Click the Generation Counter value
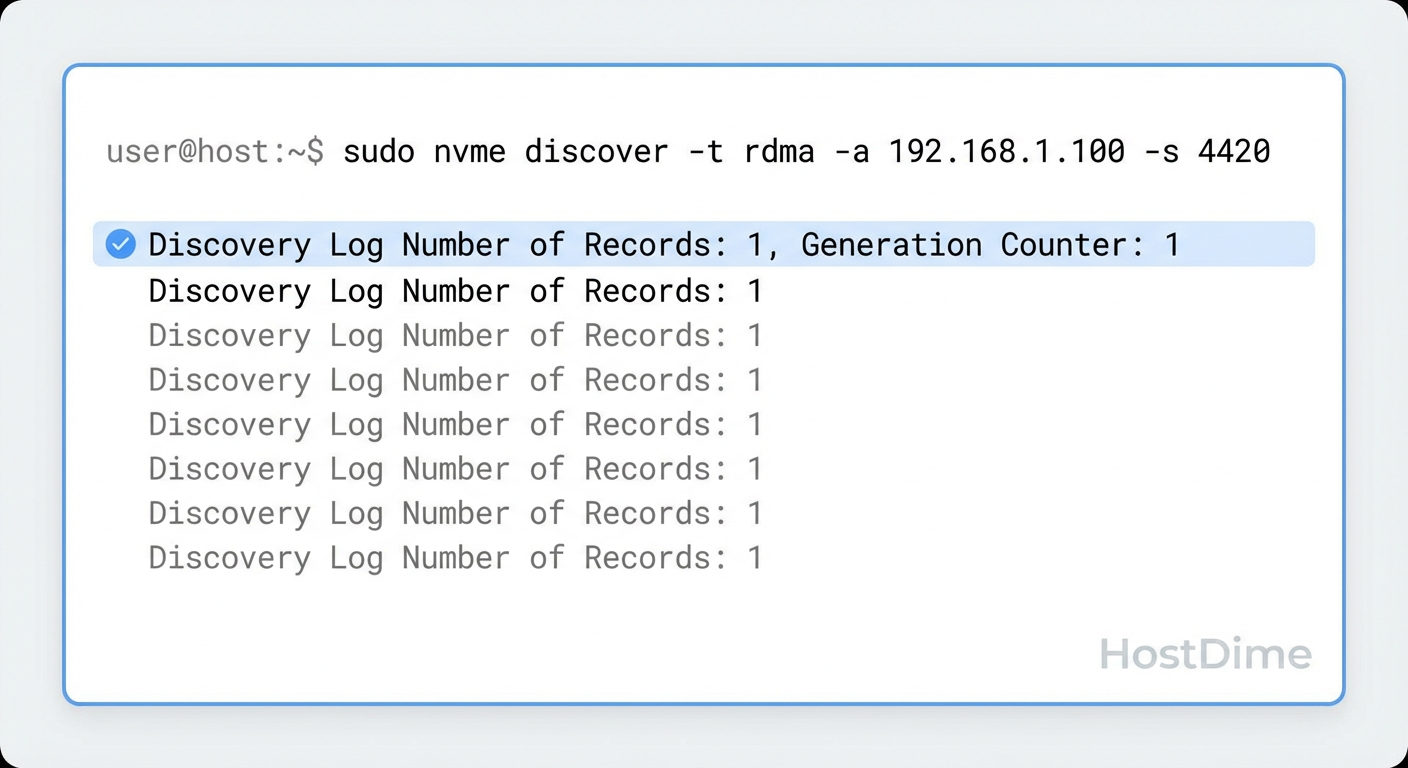 (x=1172, y=244)
